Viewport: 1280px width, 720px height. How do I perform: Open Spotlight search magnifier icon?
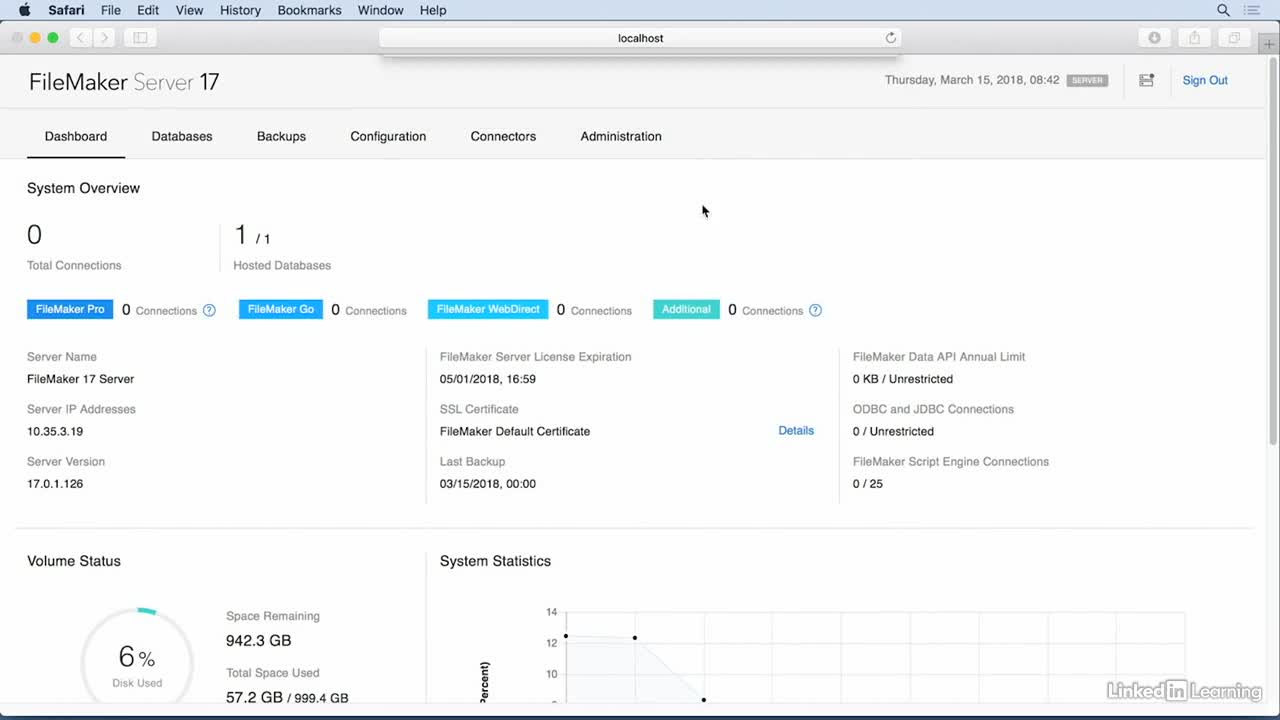coord(1223,10)
